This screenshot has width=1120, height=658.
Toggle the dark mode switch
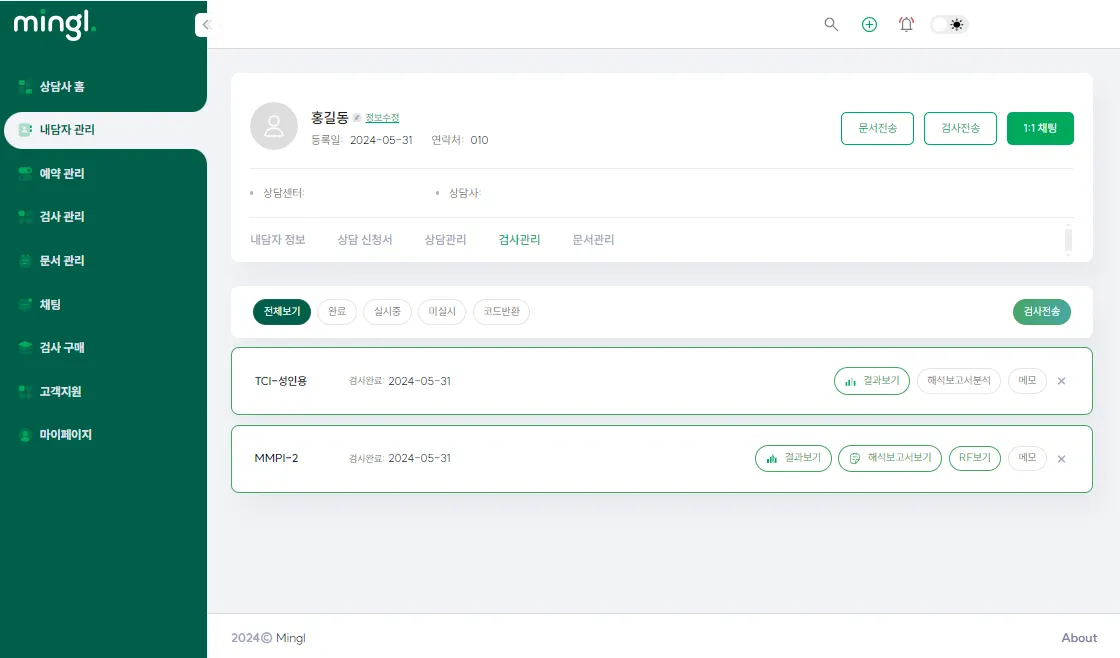tap(949, 24)
